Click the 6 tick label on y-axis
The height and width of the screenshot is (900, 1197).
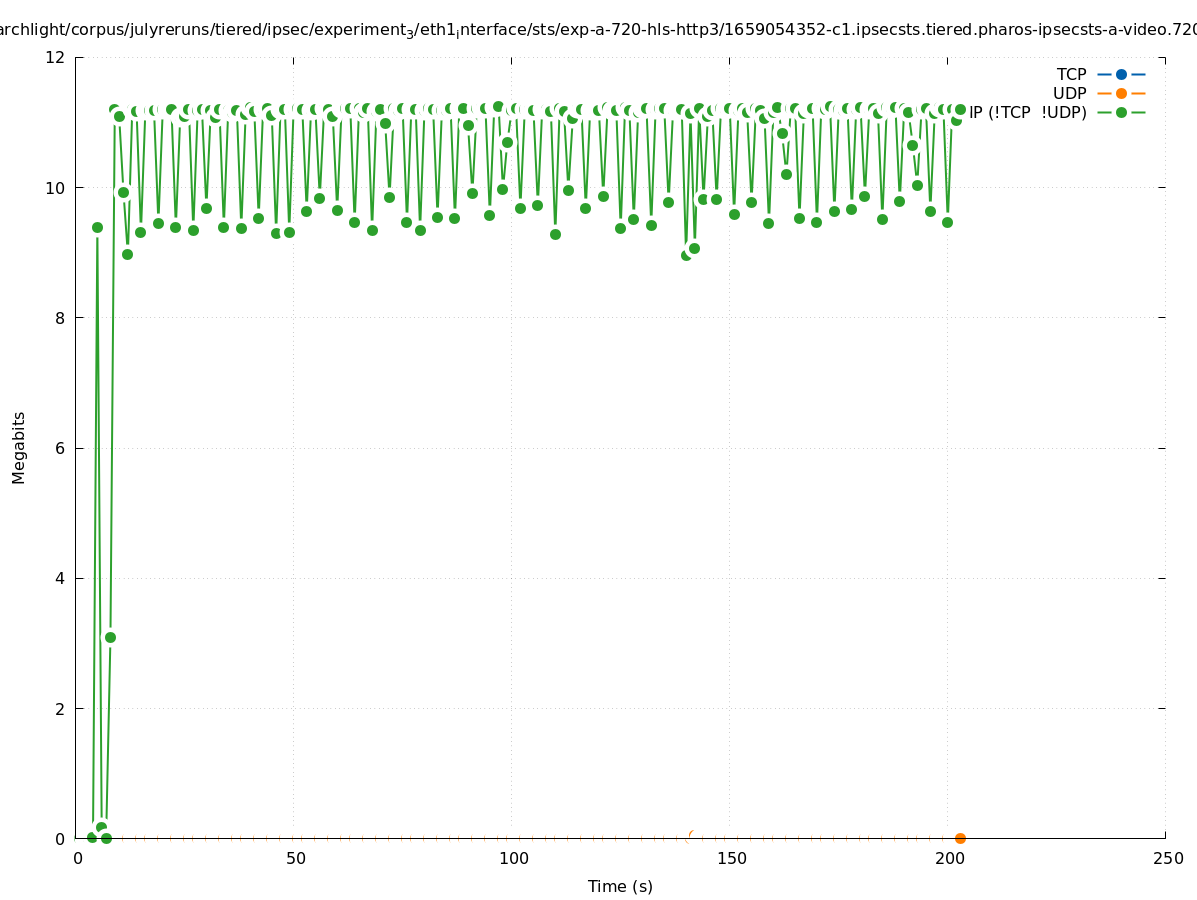60,448
